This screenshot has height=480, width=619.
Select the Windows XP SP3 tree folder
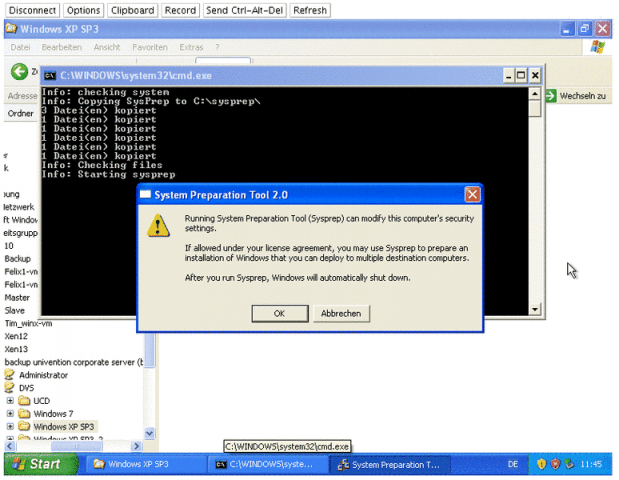pos(64,427)
